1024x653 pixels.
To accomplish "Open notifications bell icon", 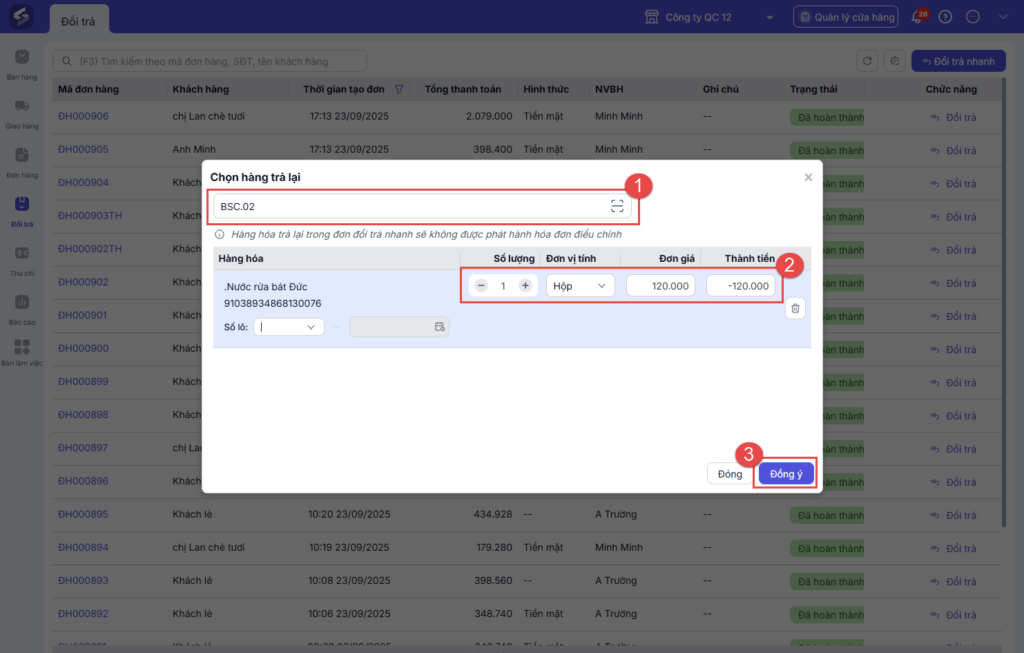I will (918, 17).
